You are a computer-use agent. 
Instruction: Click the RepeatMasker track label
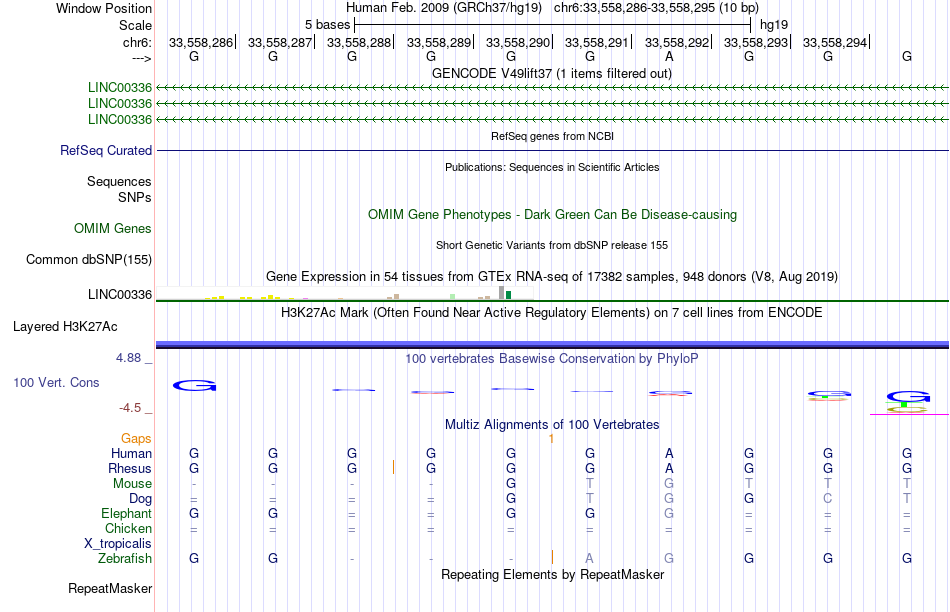click(x=110, y=588)
